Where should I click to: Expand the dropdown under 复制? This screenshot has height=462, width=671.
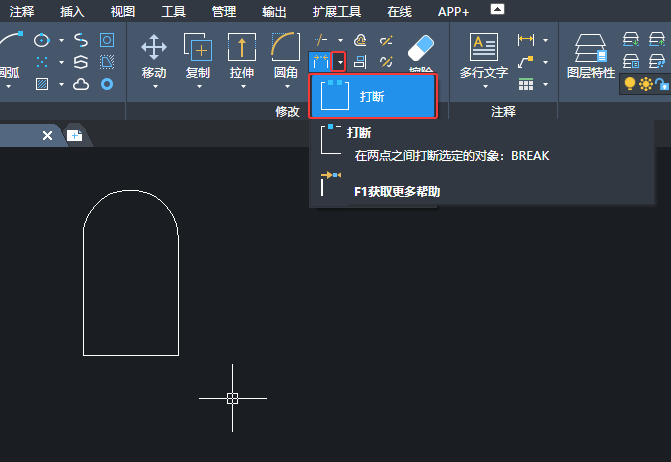[199, 87]
